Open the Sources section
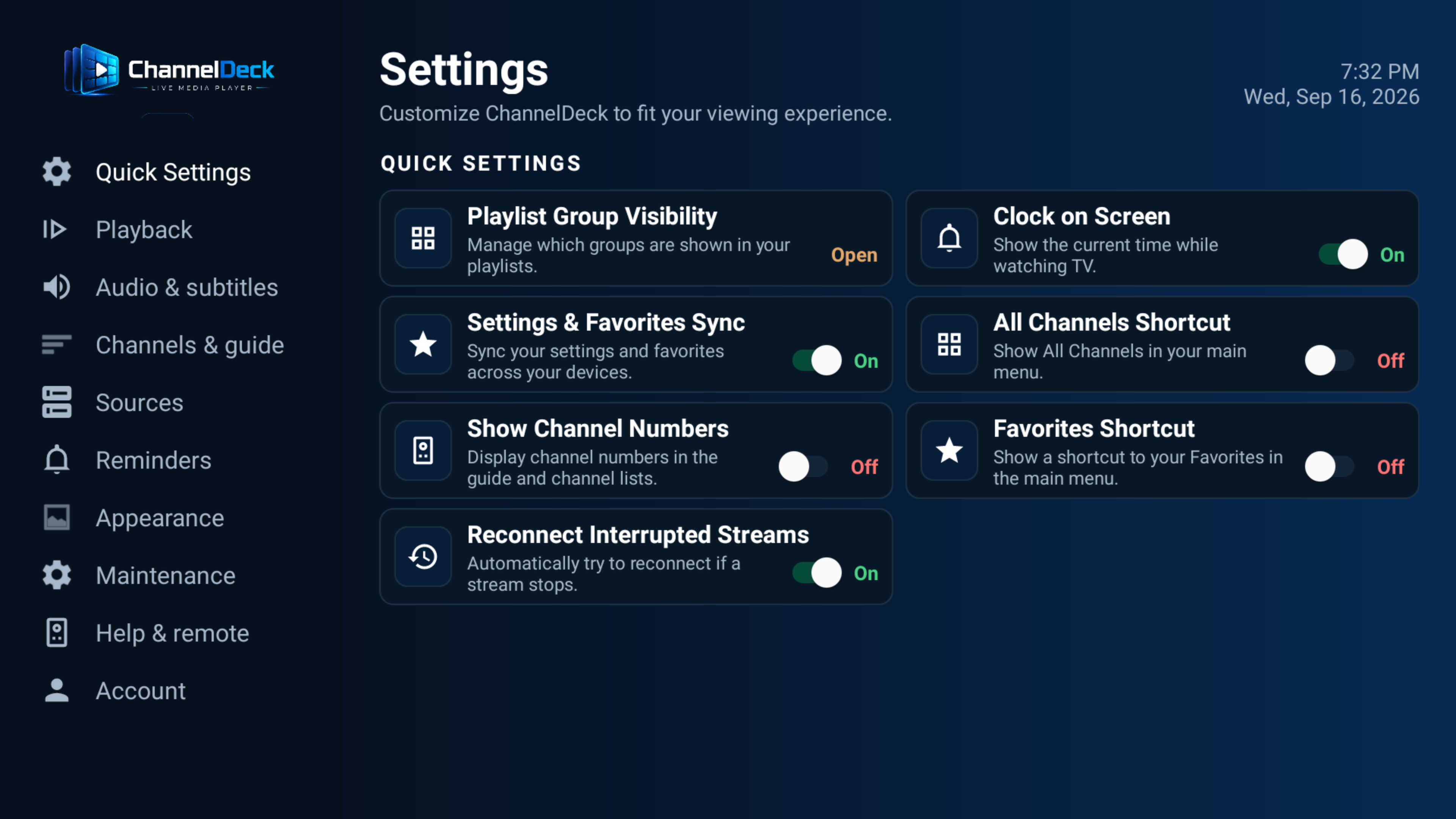Image resolution: width=1456 pixels, height=819 pixels. click(140, 403)
